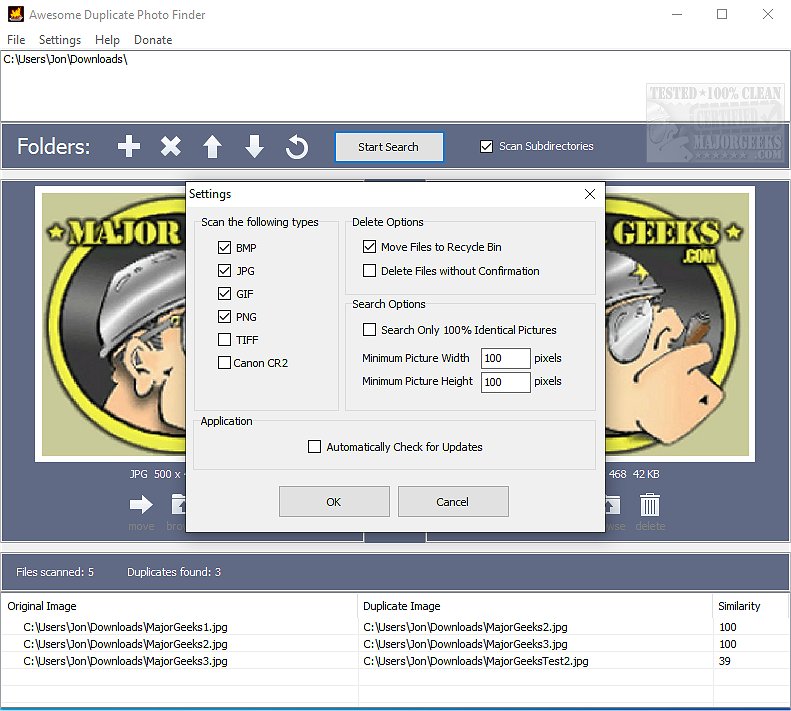Select the MajorGeeksTest2.jpg duplicate row

click(475, 661)
